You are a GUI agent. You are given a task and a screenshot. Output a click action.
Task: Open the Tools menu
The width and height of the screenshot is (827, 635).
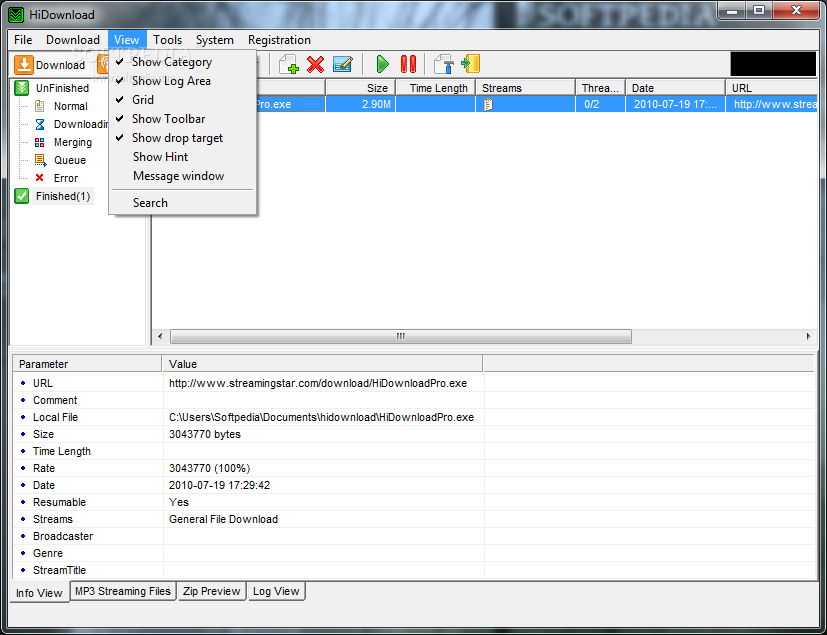click(x=167, y=40)
